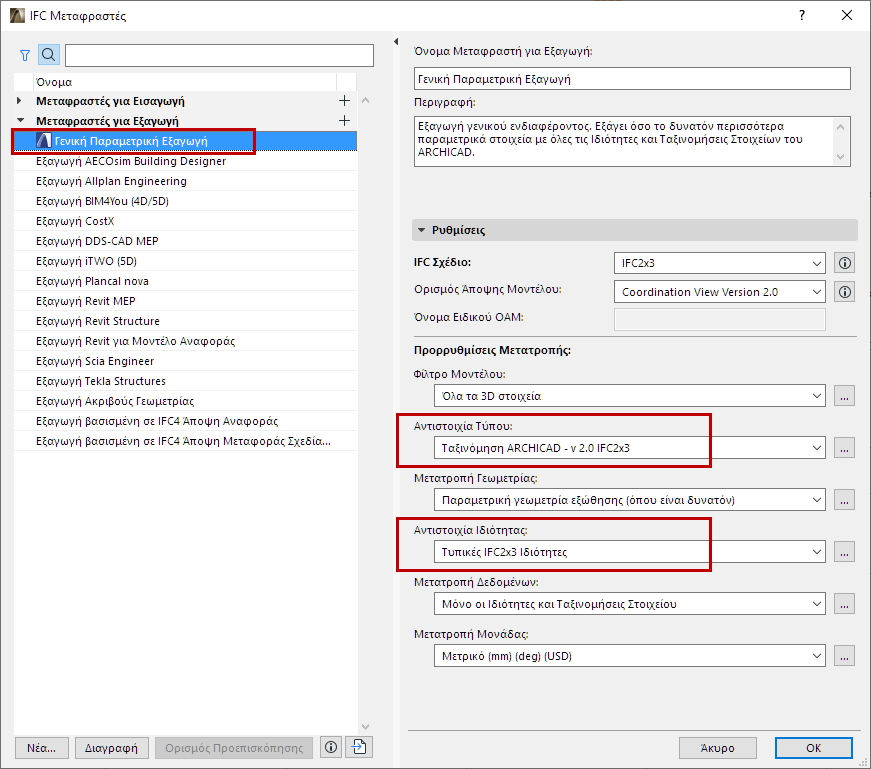Image resolution: width=871 pixels, height=769 pixels.
Task: Open Όλα τα 3D στοιχεία dropdown
Action: [x=629, y=396]
